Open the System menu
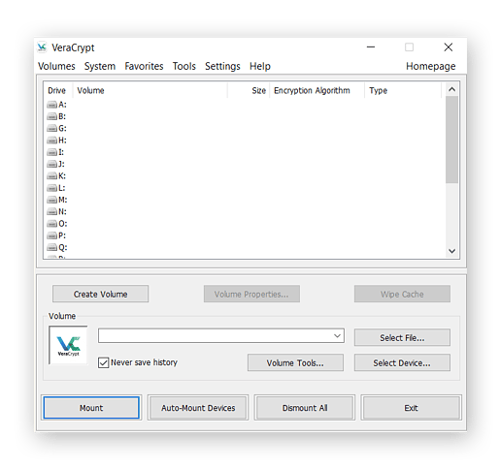 pos(100,66)
